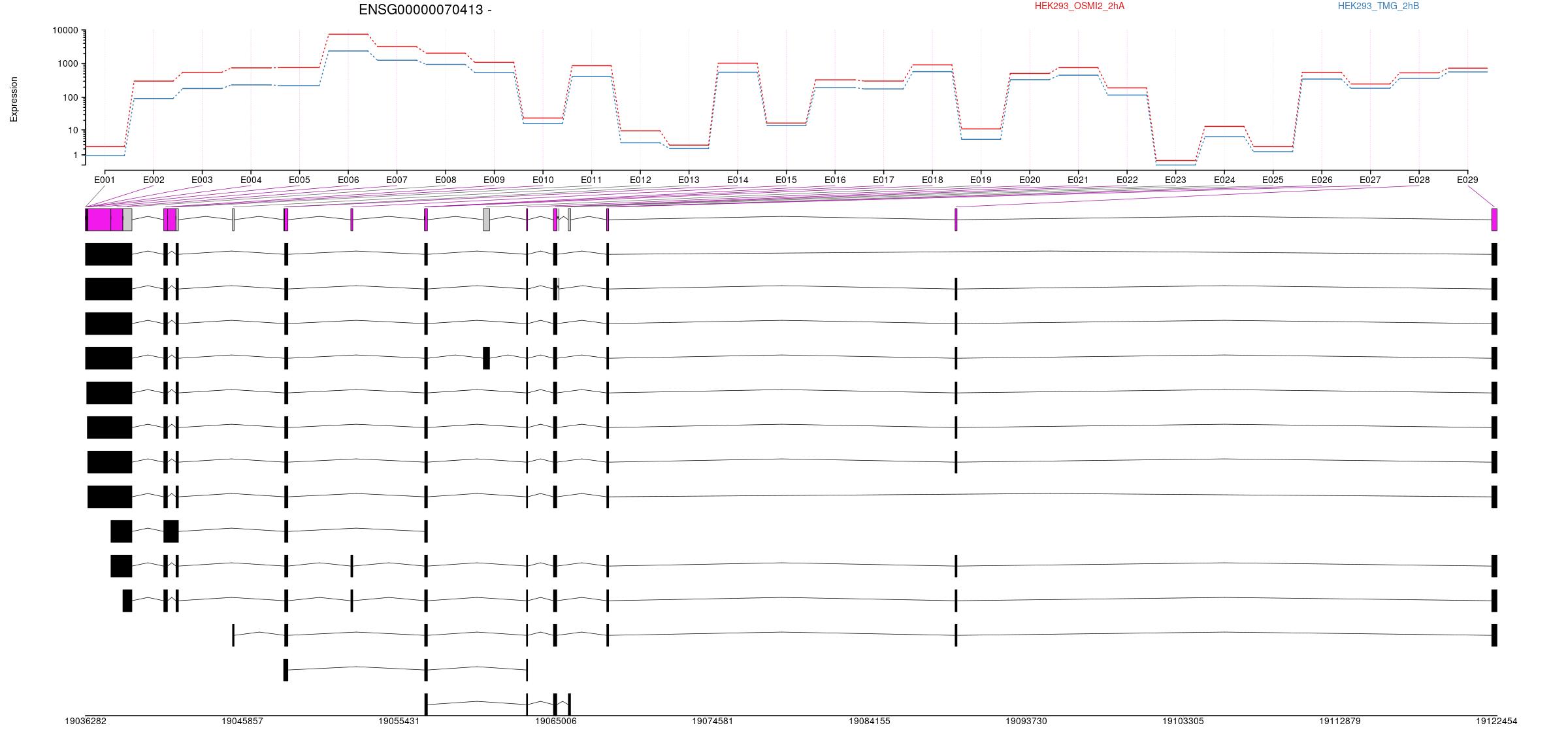Select the HEK293_OSMI2_2hA legend label

(x=1079, y=6)
